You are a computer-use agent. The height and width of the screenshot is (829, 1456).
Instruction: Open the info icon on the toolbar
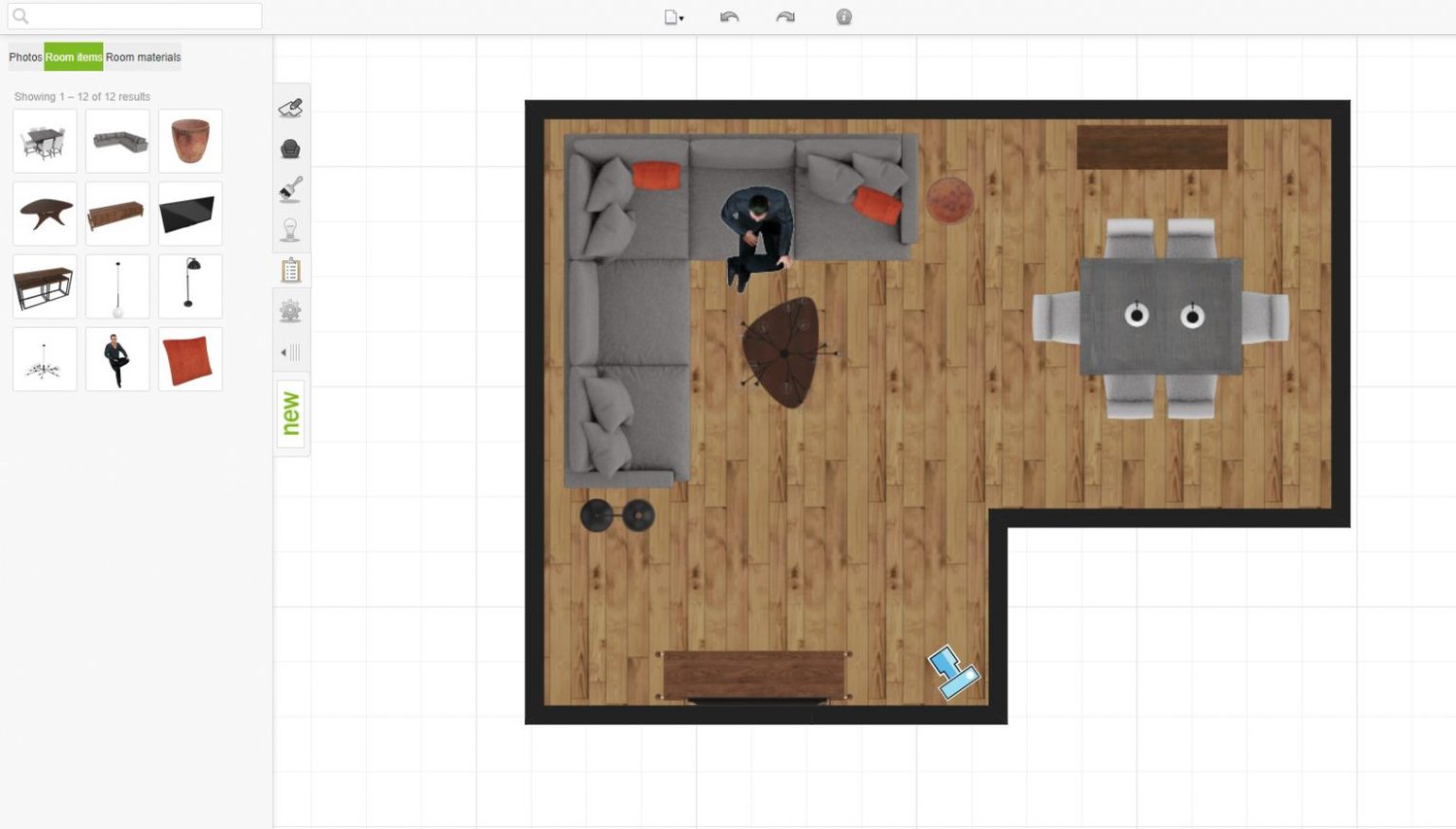tap(843, 17)
